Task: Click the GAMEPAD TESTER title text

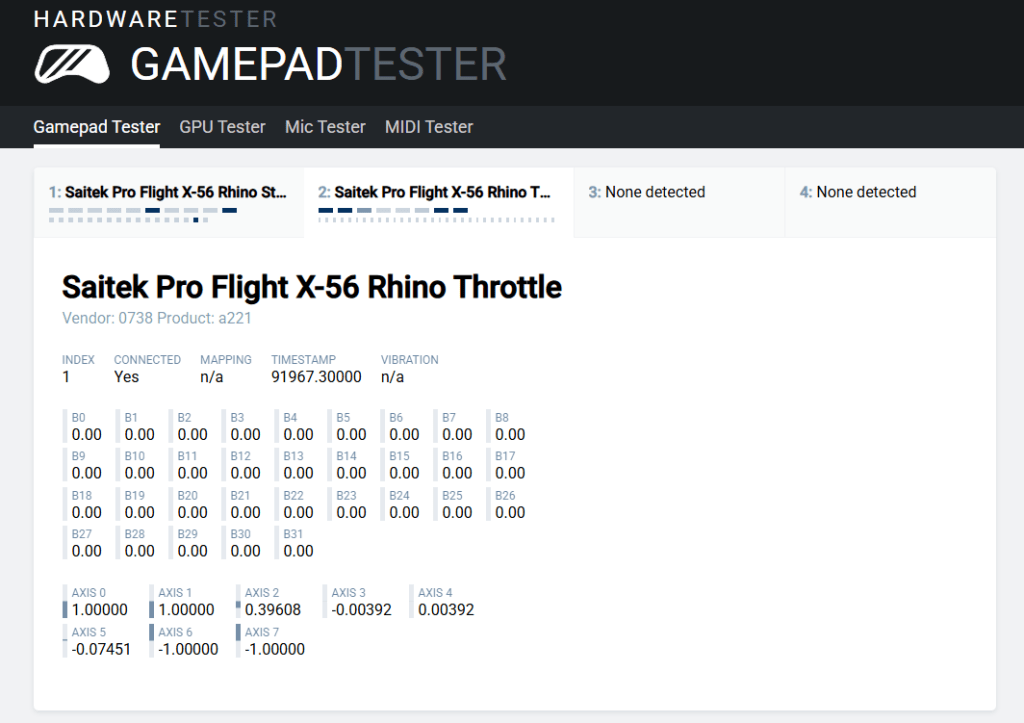Action: pyautogui.click(x=318, y=65)
